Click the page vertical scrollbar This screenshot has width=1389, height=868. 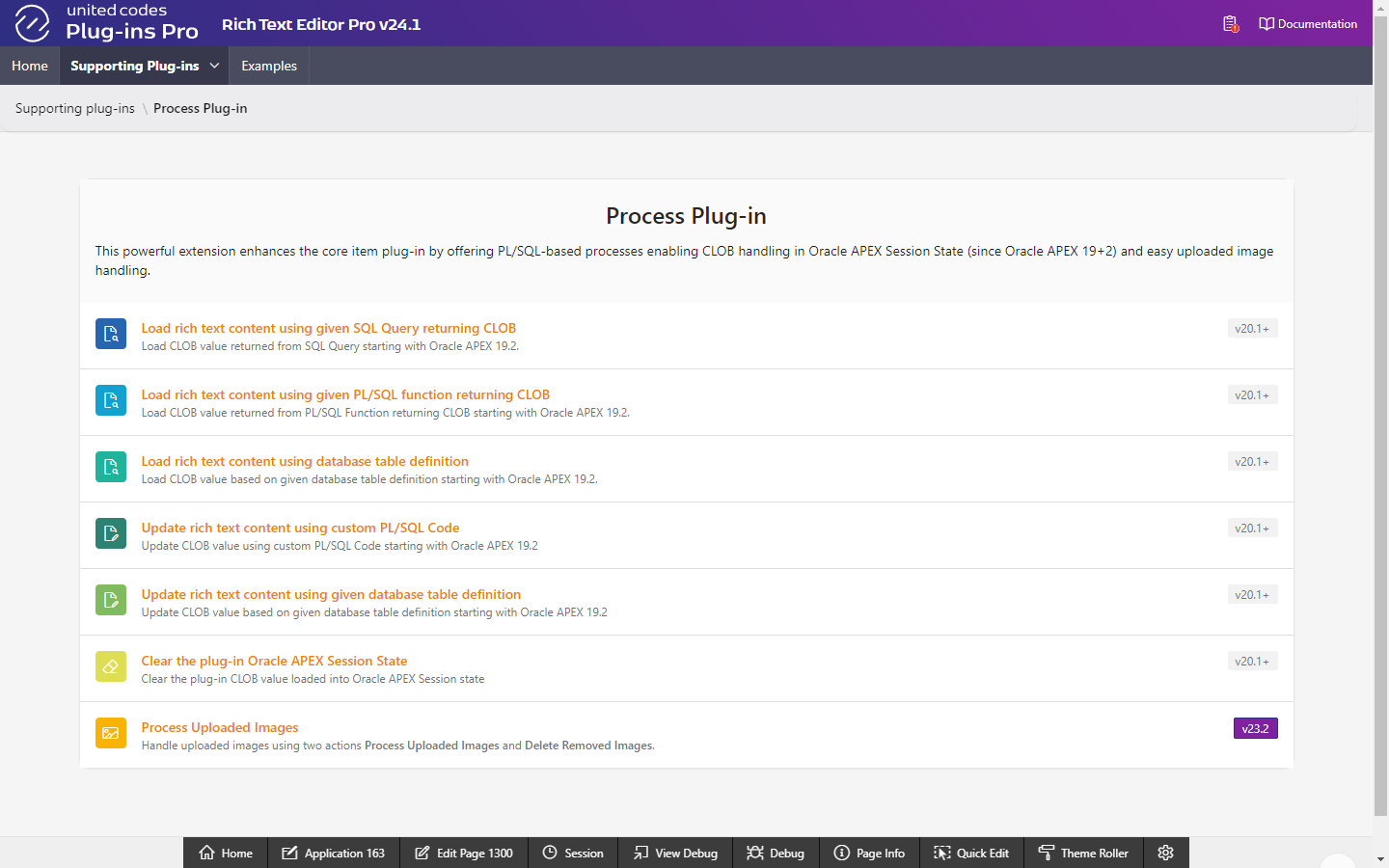[x=1380, y=415]
